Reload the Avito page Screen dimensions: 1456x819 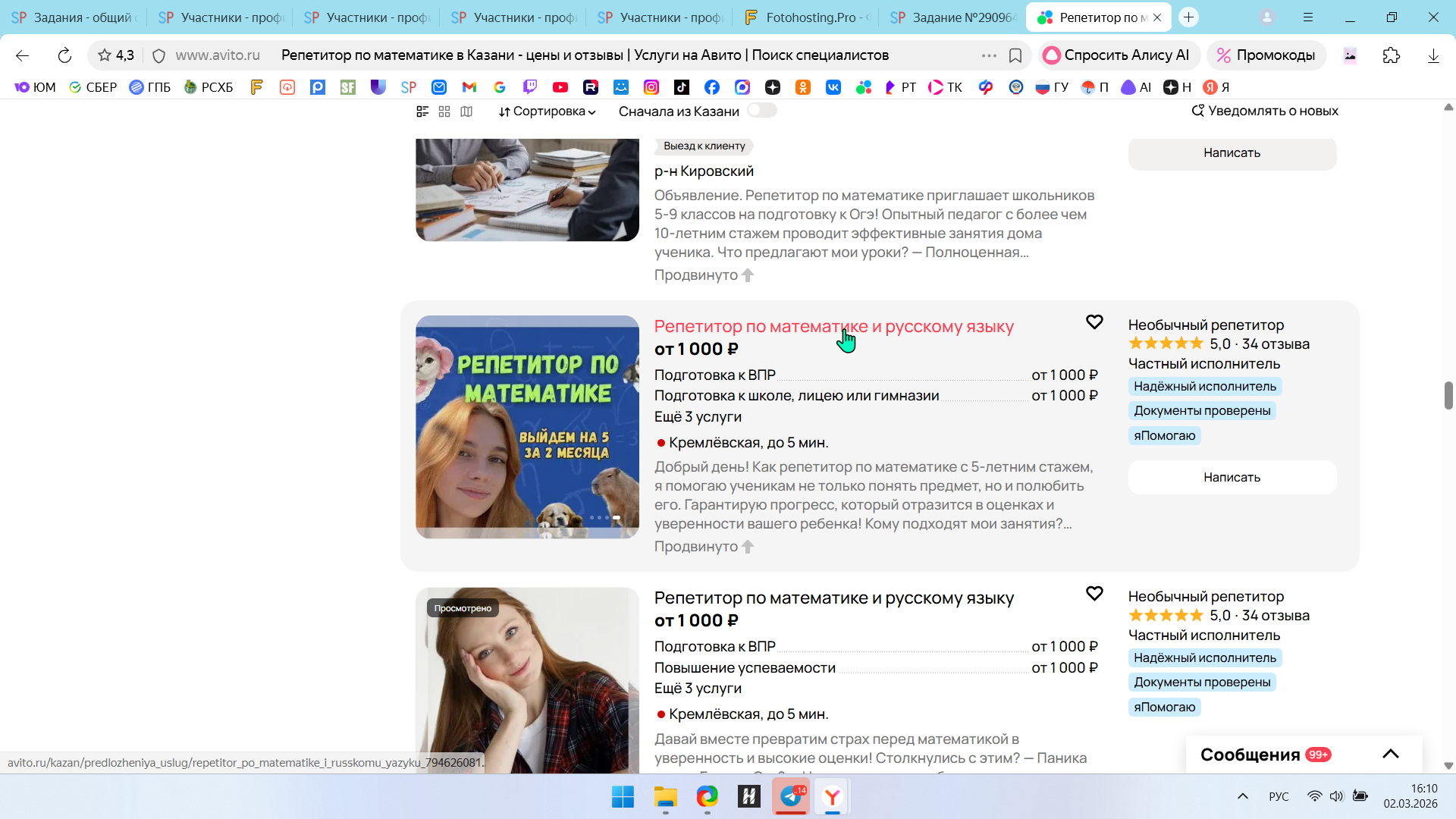pyautogui.click(x=64, y=55)
